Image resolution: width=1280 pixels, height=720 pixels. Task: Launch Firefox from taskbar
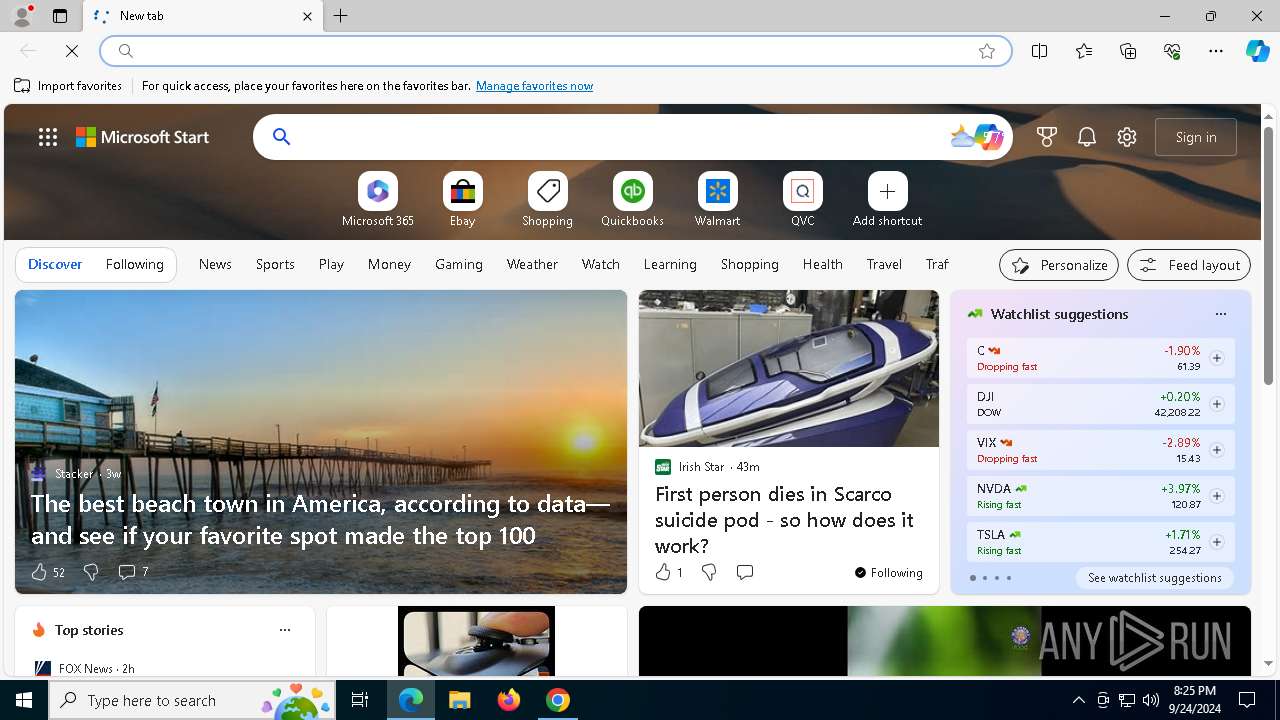pyautogui.click(x=508, y=700)
